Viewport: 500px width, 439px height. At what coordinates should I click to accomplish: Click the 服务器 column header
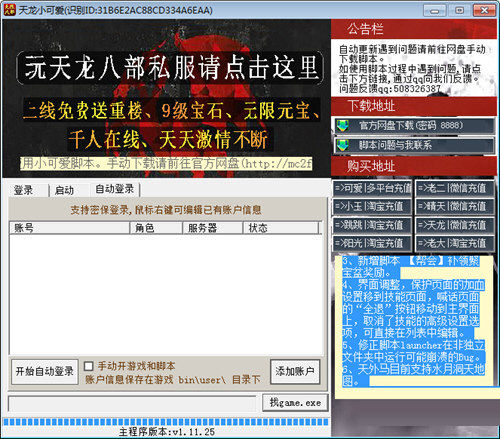213,228
